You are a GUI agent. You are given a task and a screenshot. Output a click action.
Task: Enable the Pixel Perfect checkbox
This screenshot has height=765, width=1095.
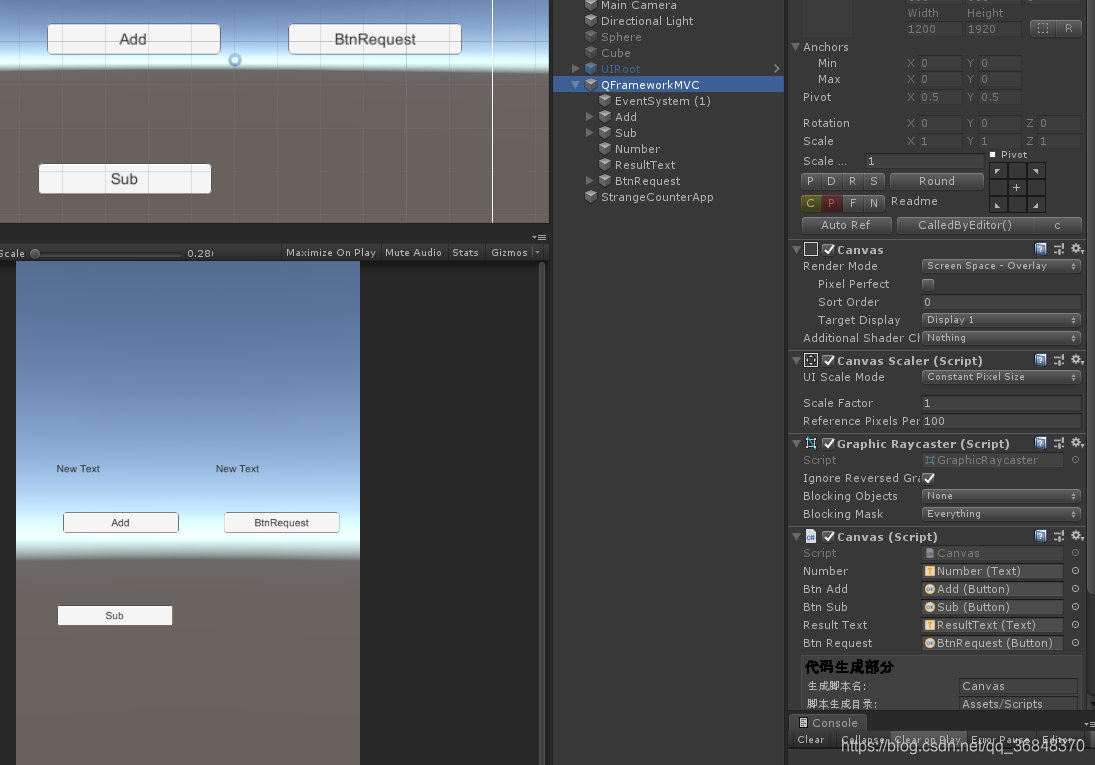point(927,284)
